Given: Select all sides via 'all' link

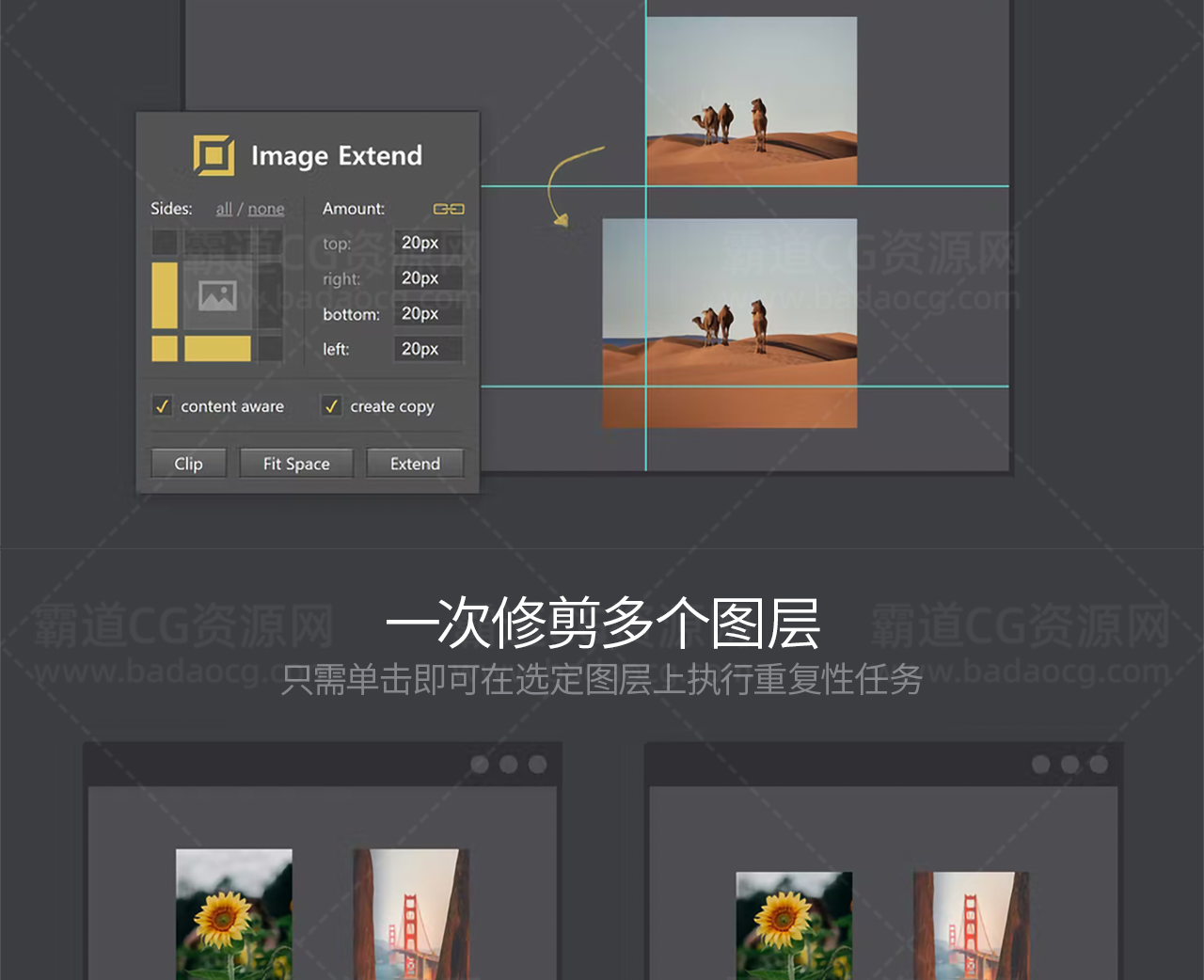Looking at the screenshot, I should 224,209.
